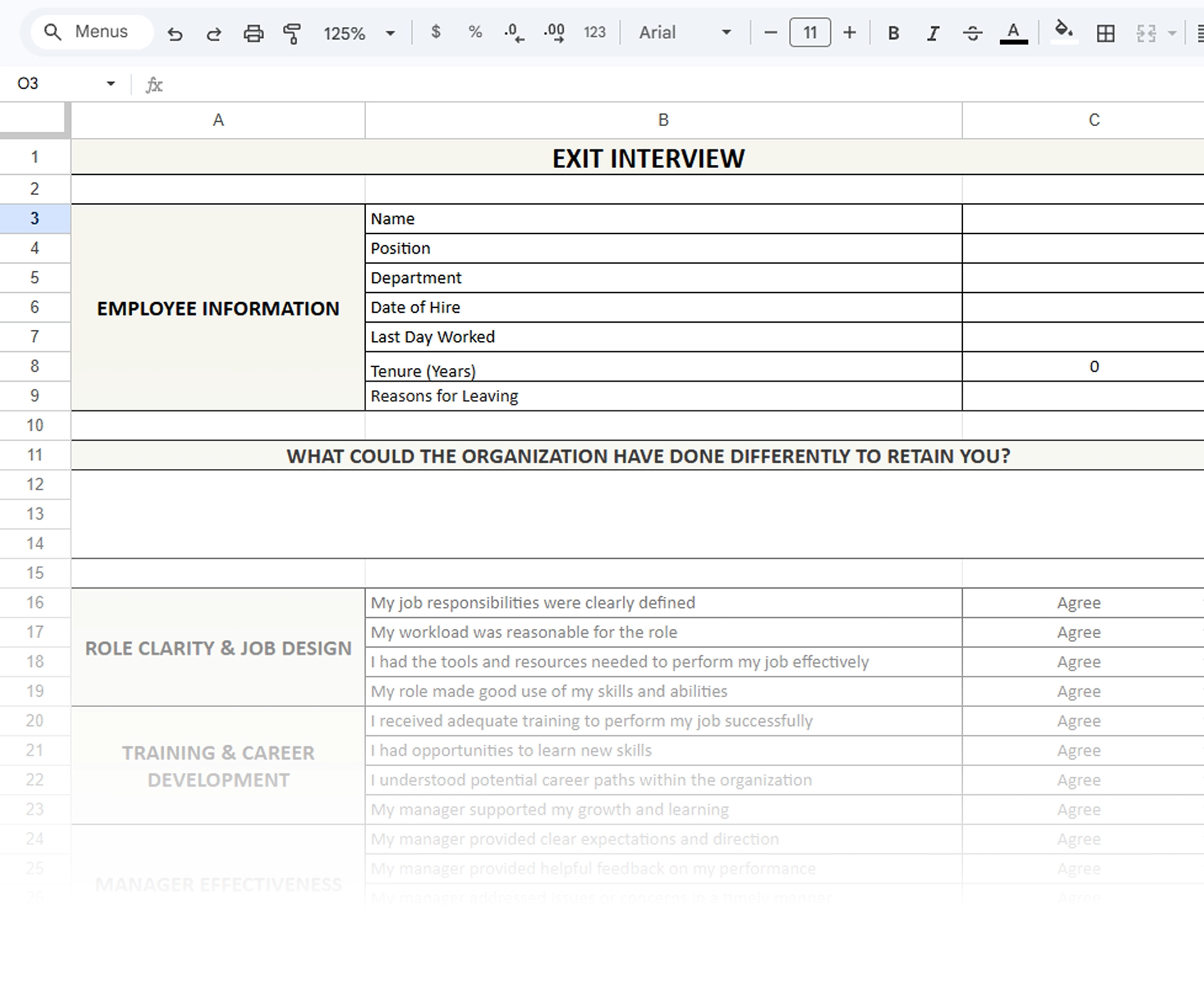Viewport: 1204px width, 1003px height.
Task: Redo the last action
Action: tap(214, 33)
